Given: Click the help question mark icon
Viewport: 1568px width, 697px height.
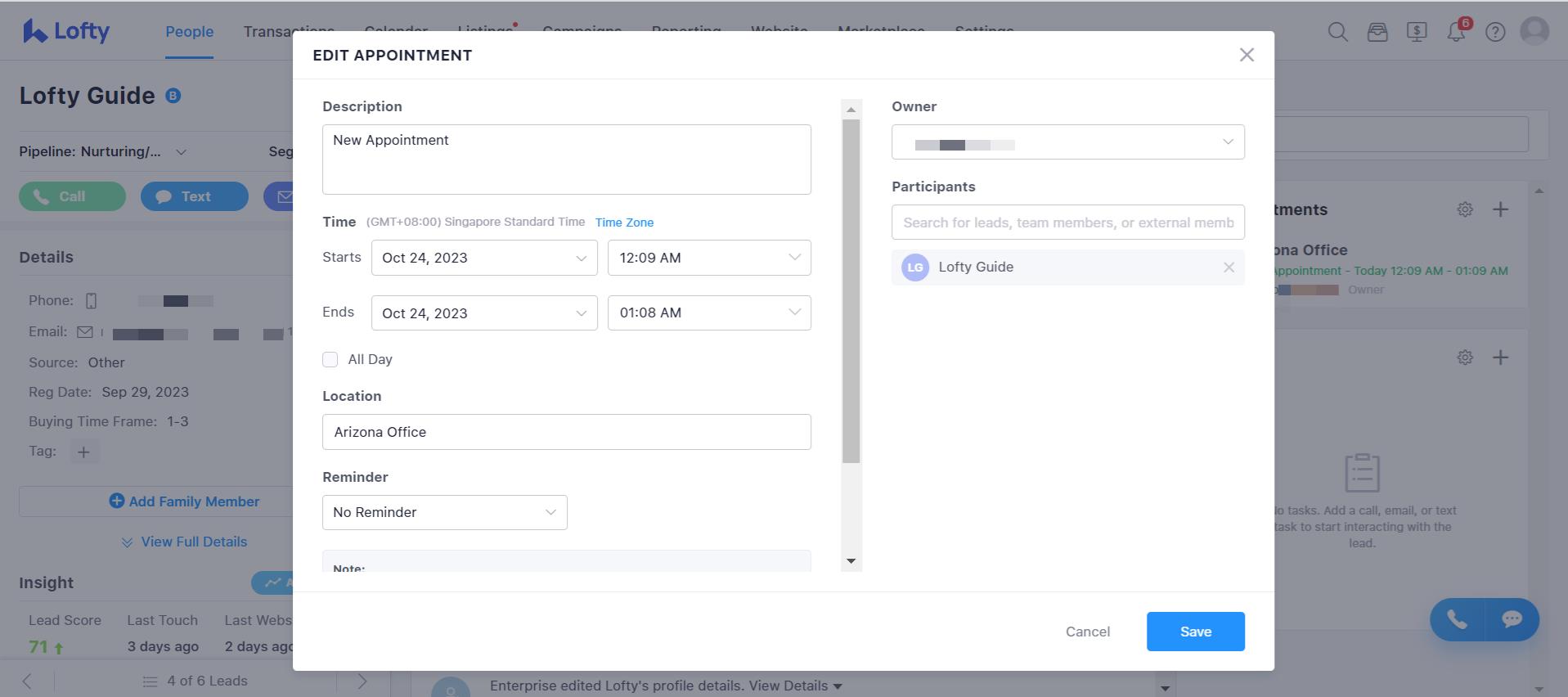Looking at the screenshot, I should tap(1495, 32).
